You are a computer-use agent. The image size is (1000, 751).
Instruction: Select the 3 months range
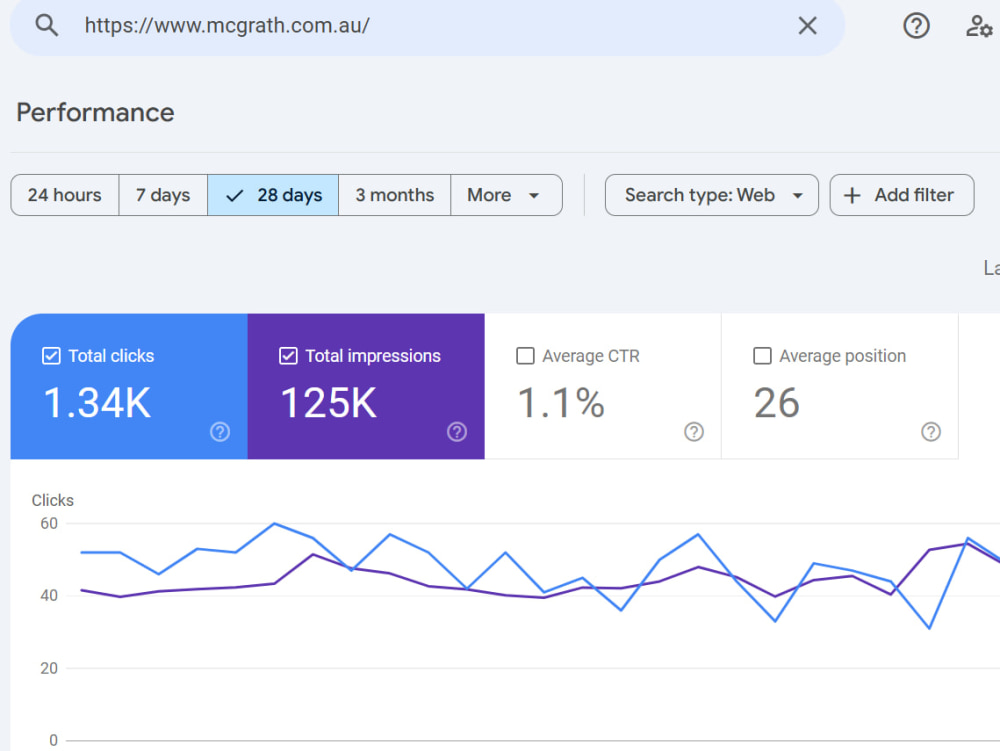(394, 195)
